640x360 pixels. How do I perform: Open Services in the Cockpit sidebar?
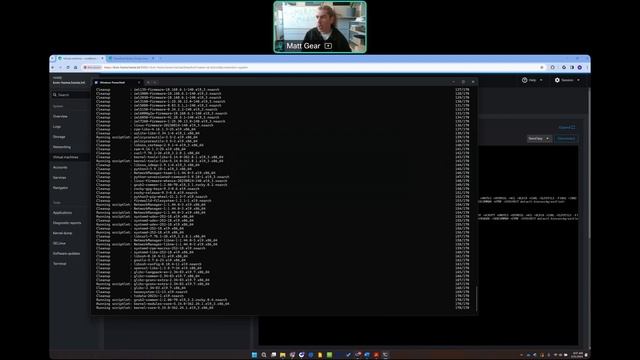(x=60, y=178)
